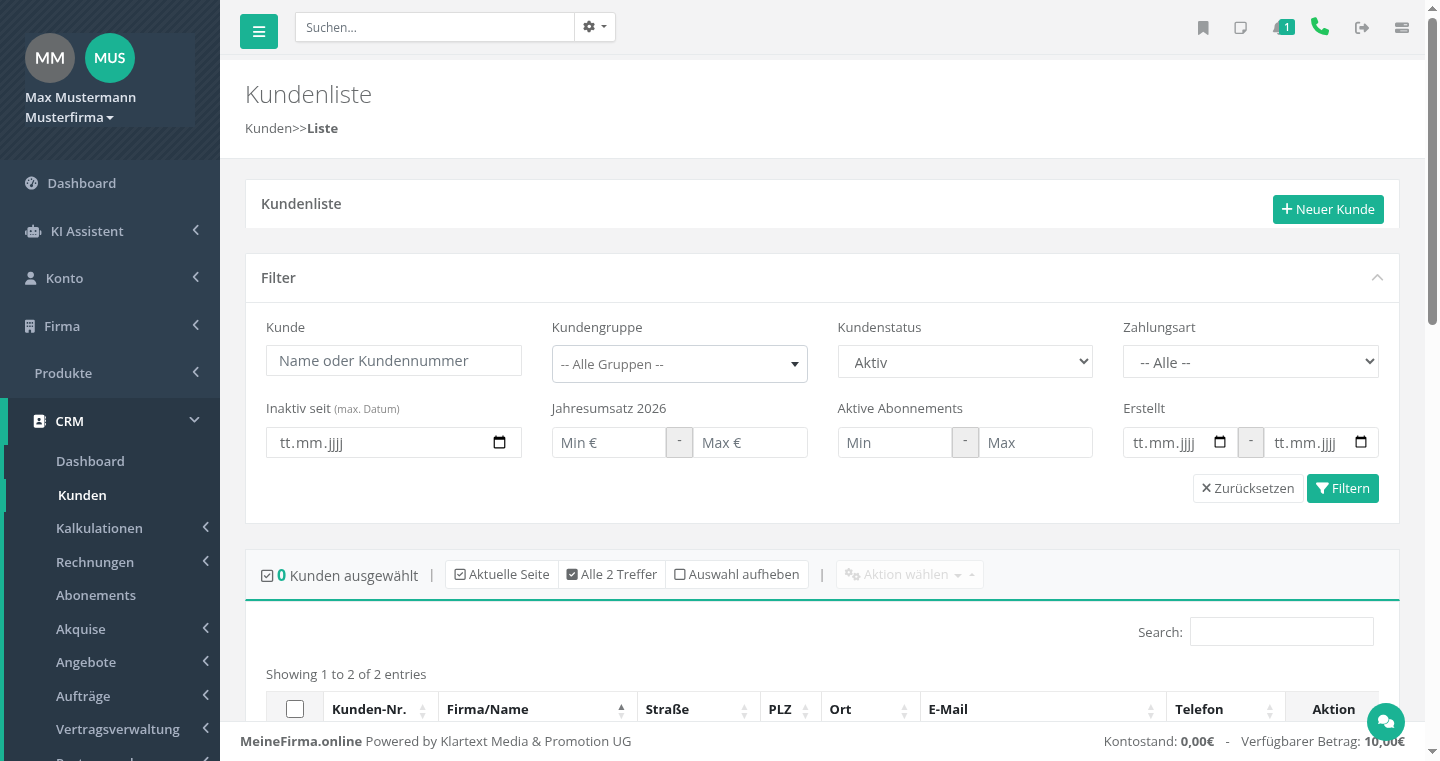
Task: Open the Kundenstatus dropdown showing Aktiv
Action: pyautogui.click(x=965, y=362)
